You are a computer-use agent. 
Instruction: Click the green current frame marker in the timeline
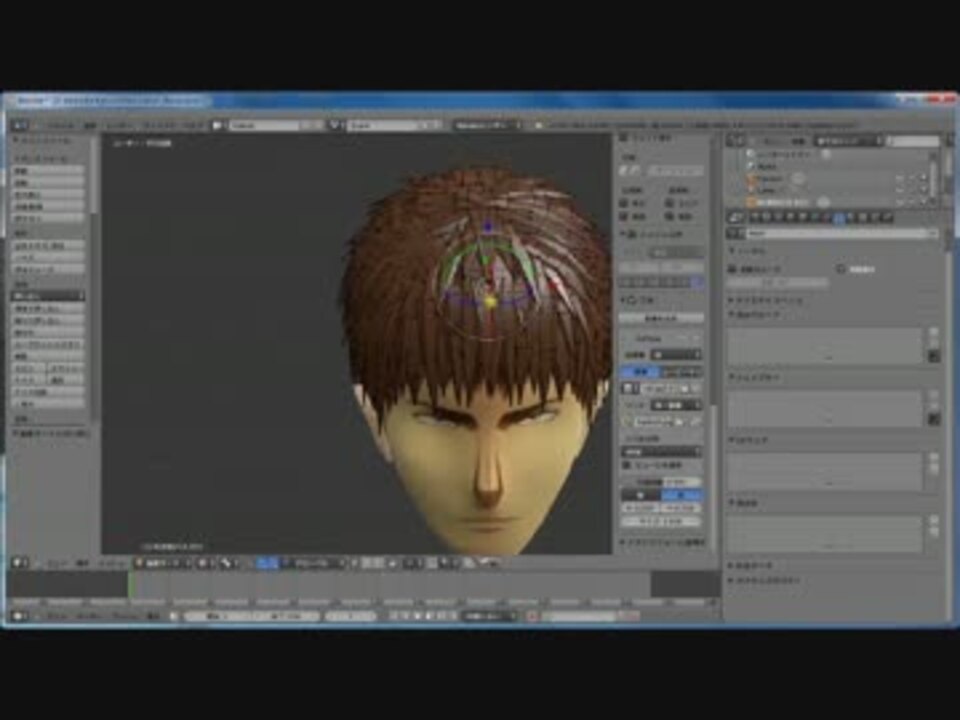pos(129,584)
